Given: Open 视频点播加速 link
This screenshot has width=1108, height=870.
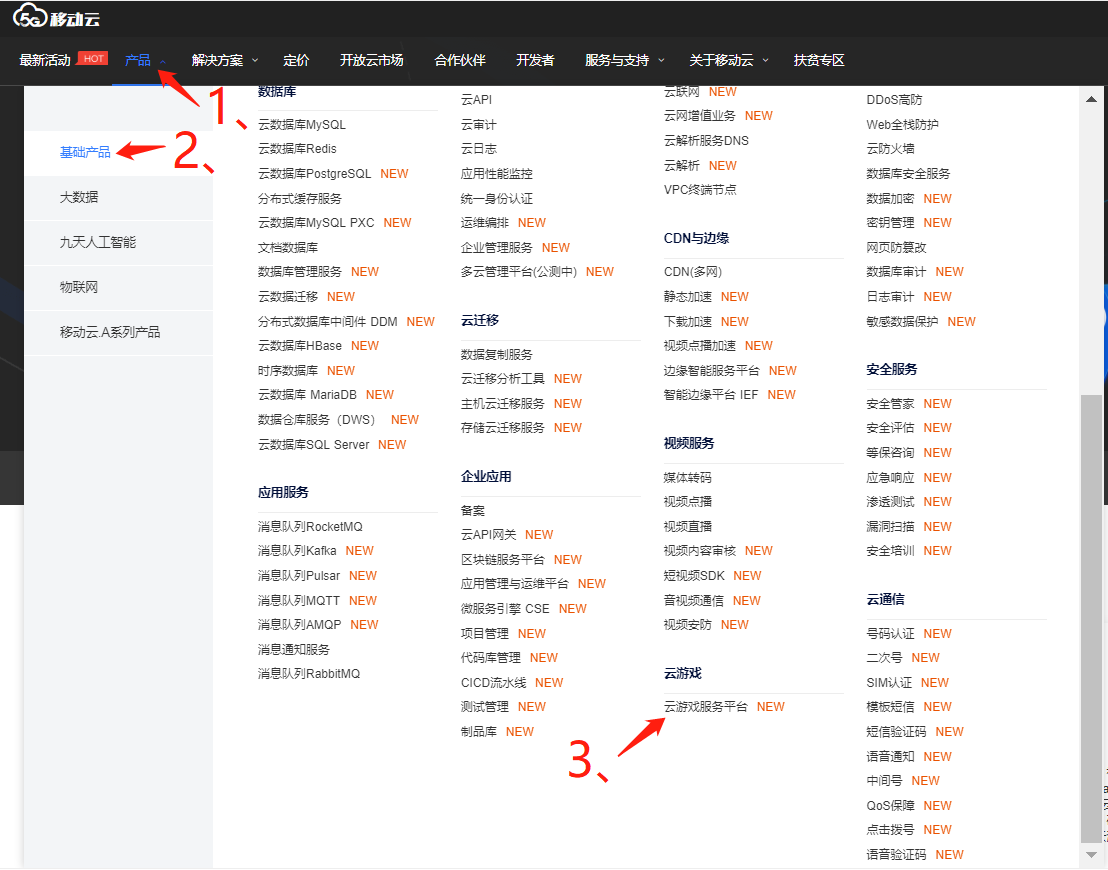Looking at the screenshot, I should point(700,346).
